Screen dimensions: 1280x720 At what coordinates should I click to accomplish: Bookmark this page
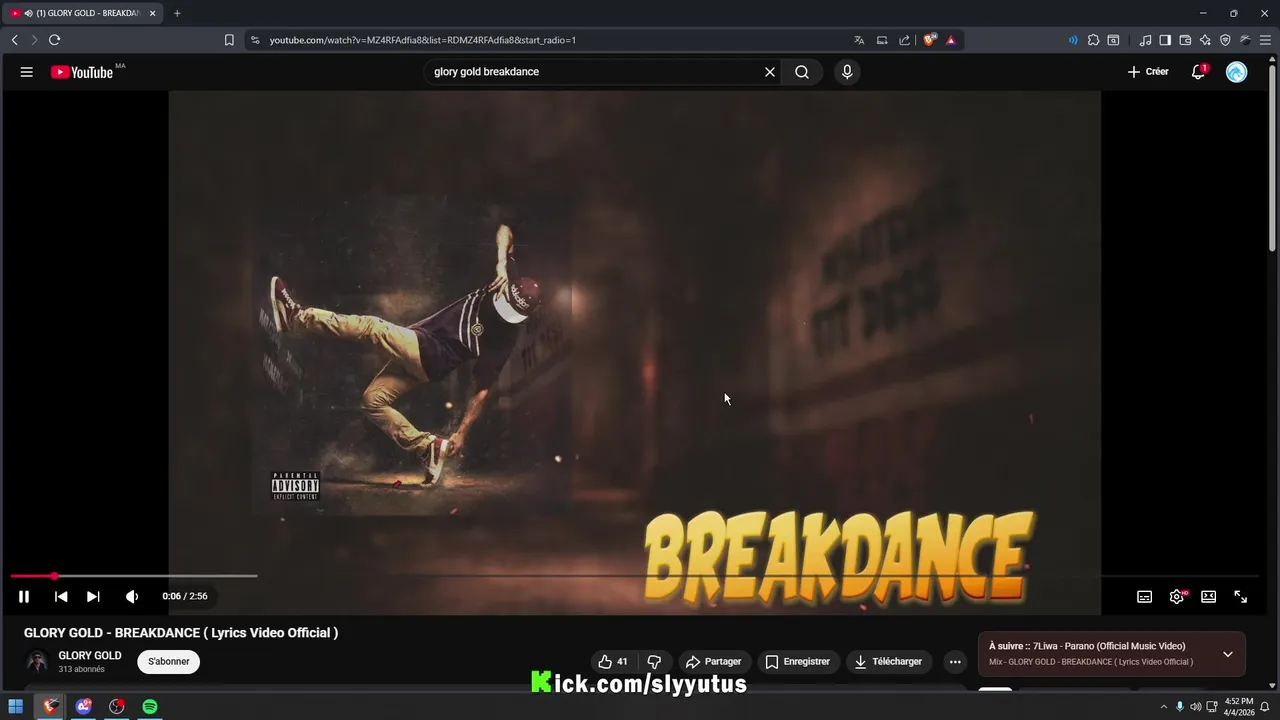229,40
